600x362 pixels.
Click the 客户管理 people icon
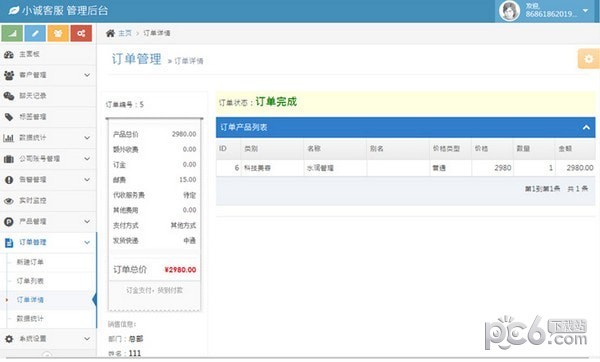[x=9, y=75]
